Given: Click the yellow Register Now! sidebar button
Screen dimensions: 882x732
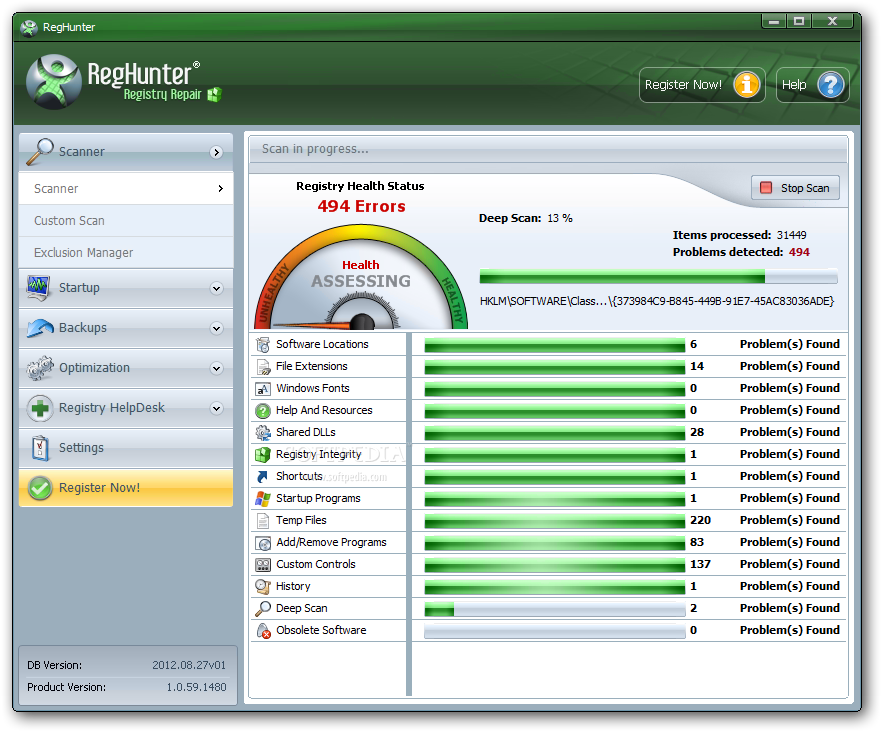Looking at the screenshot, I should click(x=126, y=488).
